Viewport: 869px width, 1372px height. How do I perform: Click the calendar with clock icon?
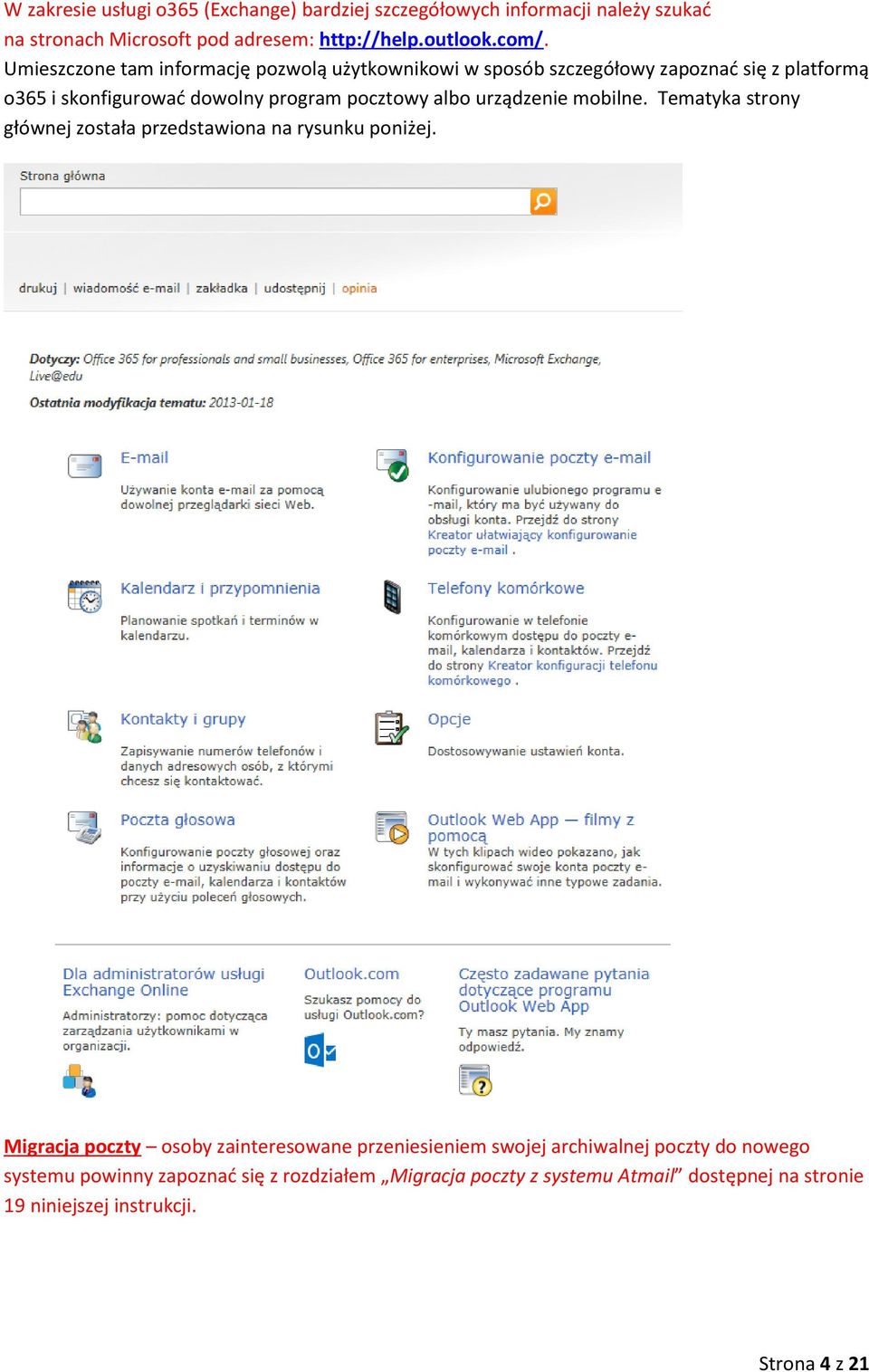pyautogui.click(x=85, y=596)
